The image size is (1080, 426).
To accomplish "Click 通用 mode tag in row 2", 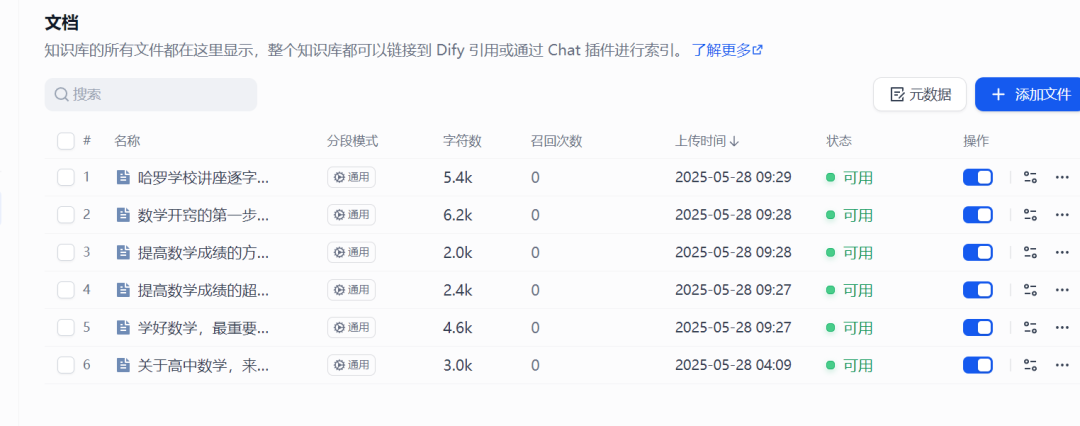I will point(351,215).
